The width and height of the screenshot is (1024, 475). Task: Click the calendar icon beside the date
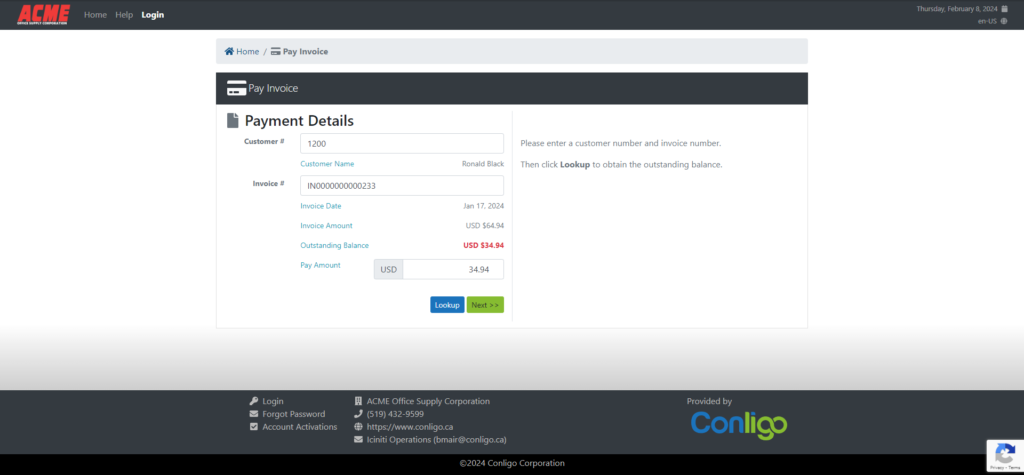(1004, 8)
